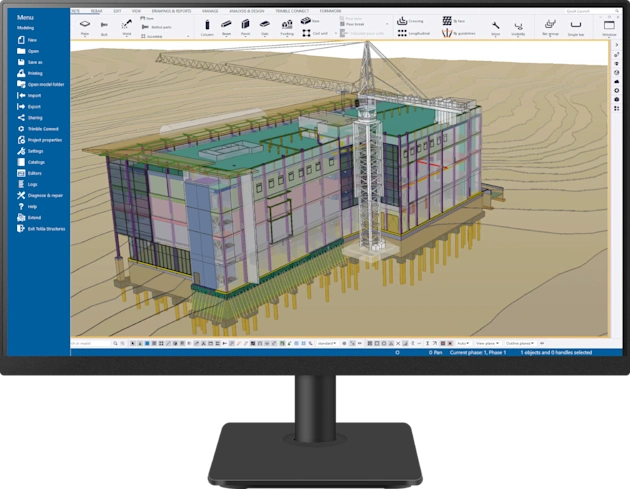Click the Quick Launch search field

[592, 11]
